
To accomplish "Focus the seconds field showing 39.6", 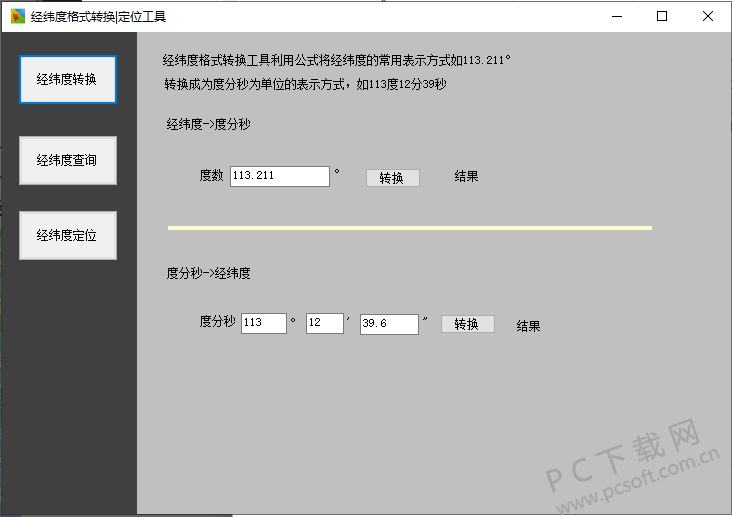I will coord(389,324).
